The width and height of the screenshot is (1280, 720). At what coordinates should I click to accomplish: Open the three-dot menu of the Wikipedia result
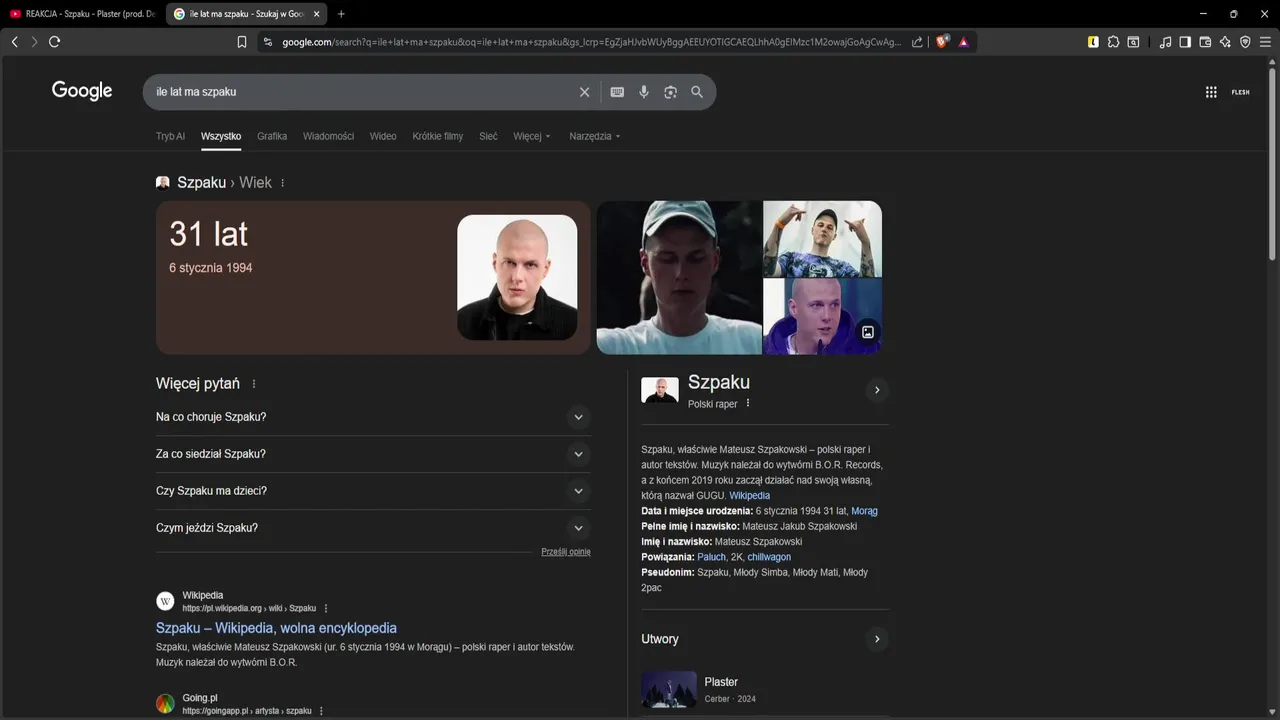click(326, 608)
